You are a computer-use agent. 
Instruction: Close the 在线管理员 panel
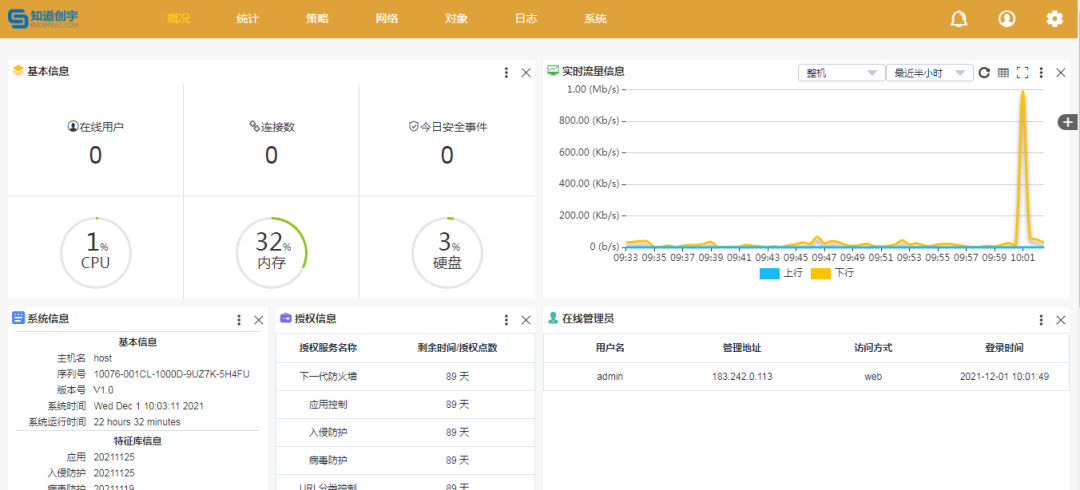click(1061, 320)
